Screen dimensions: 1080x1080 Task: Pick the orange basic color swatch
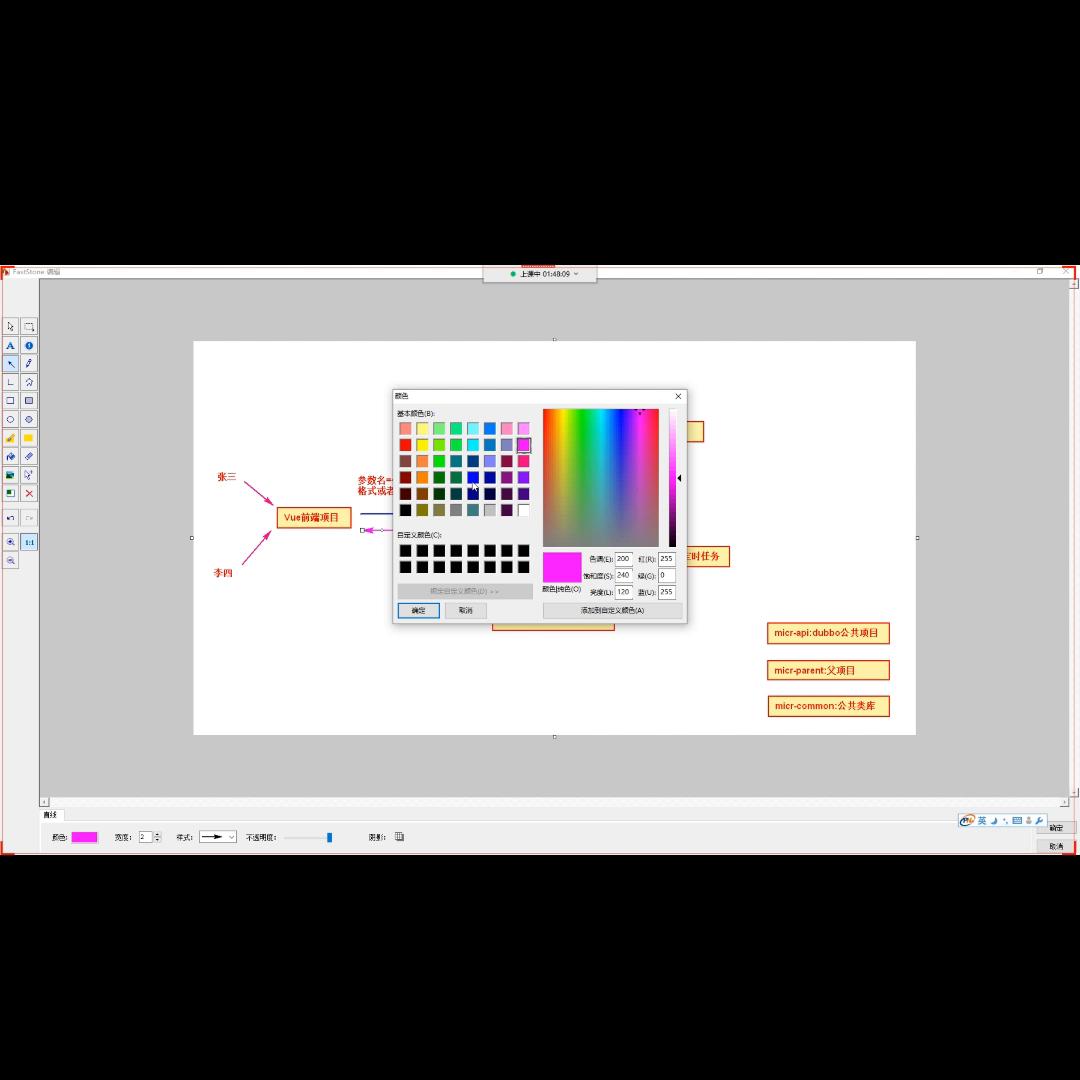click(x=422, y=477)
